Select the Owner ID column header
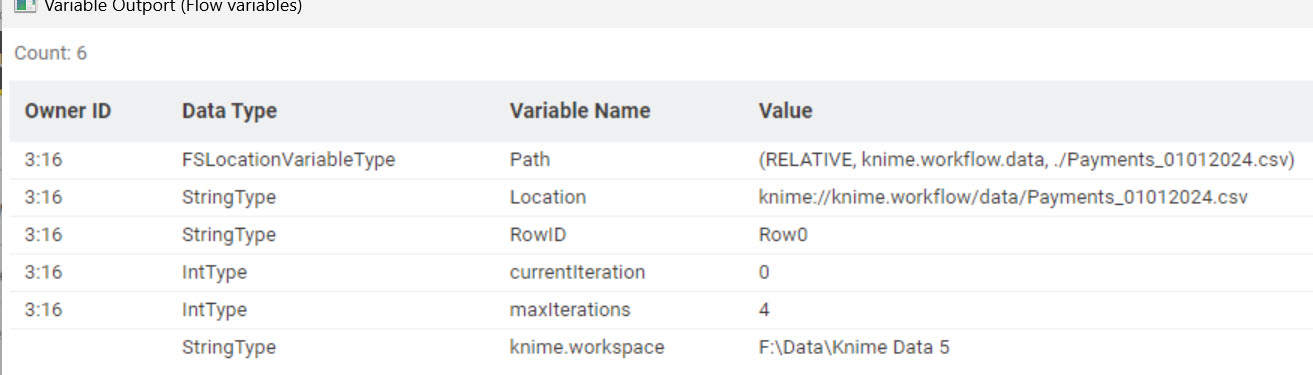1313x375 pixels. click(68, 111)
